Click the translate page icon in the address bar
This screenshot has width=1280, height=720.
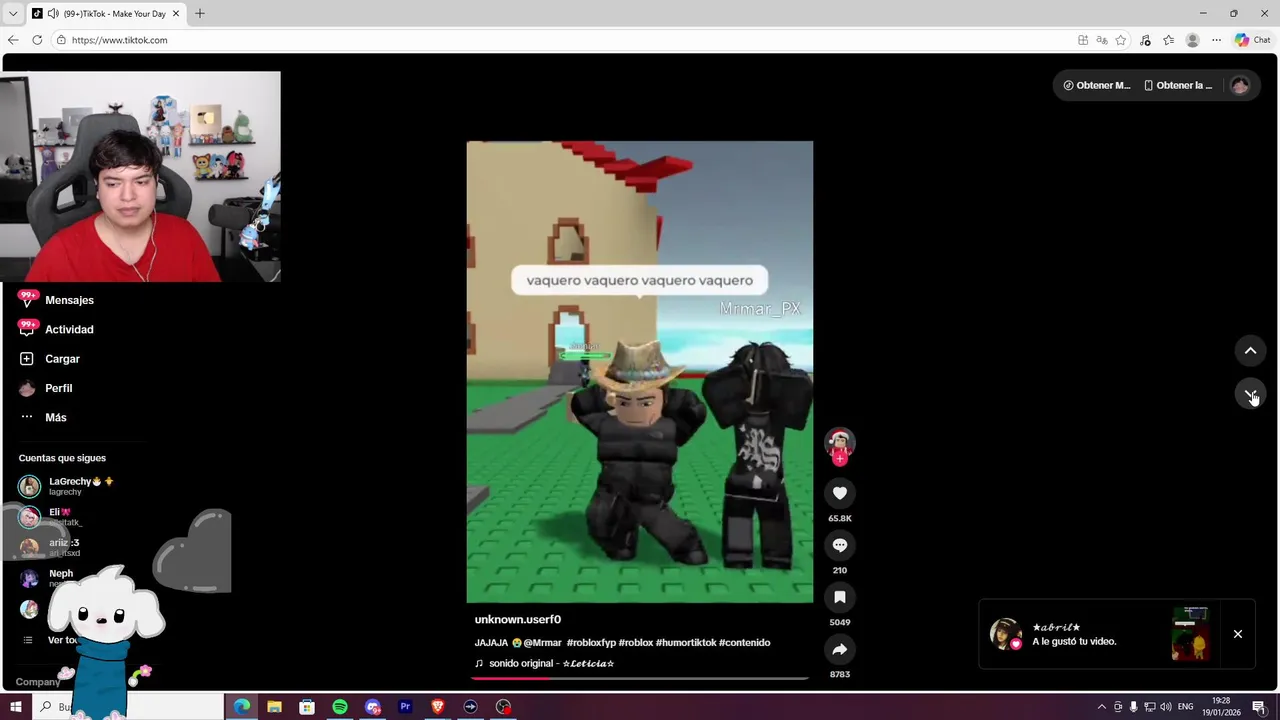pos(1102,40)
